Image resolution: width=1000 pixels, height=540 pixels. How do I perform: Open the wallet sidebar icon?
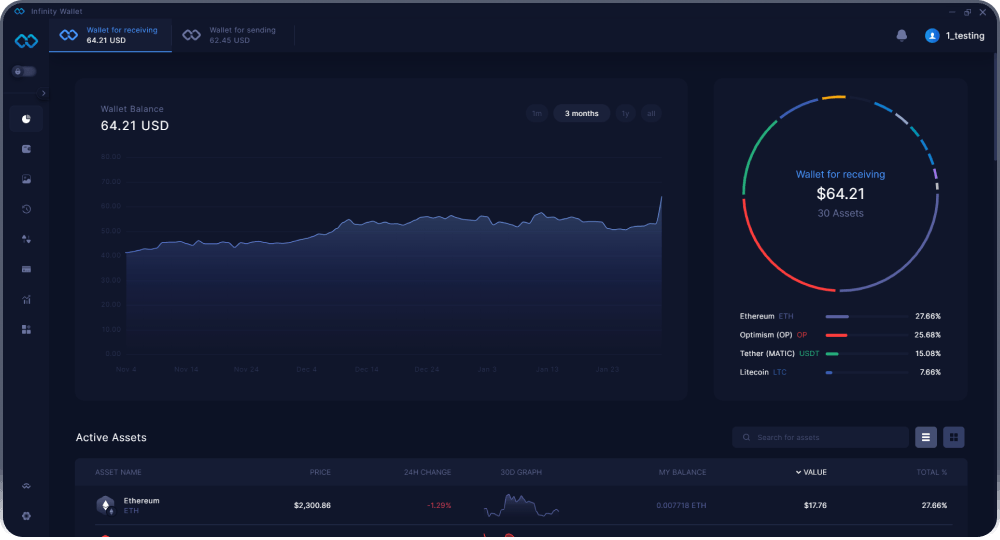pos(26,149)
